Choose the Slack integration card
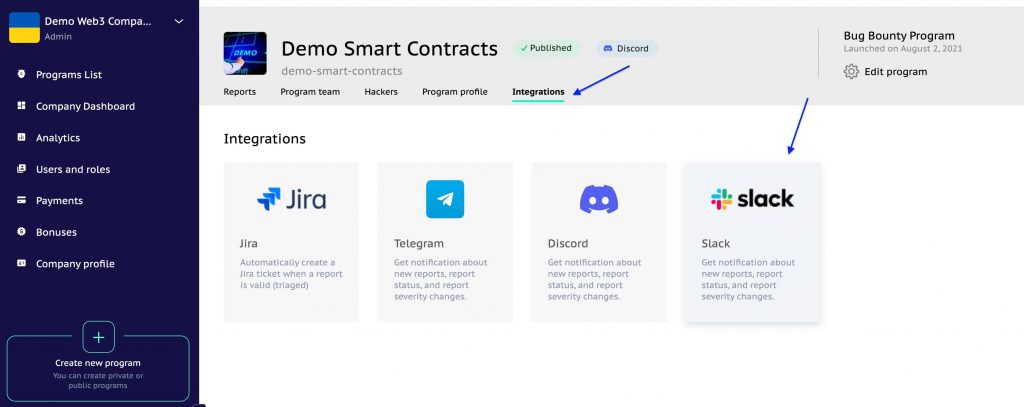The height and width of the screenshot is (407, 1024). click(x=752, y=242)
